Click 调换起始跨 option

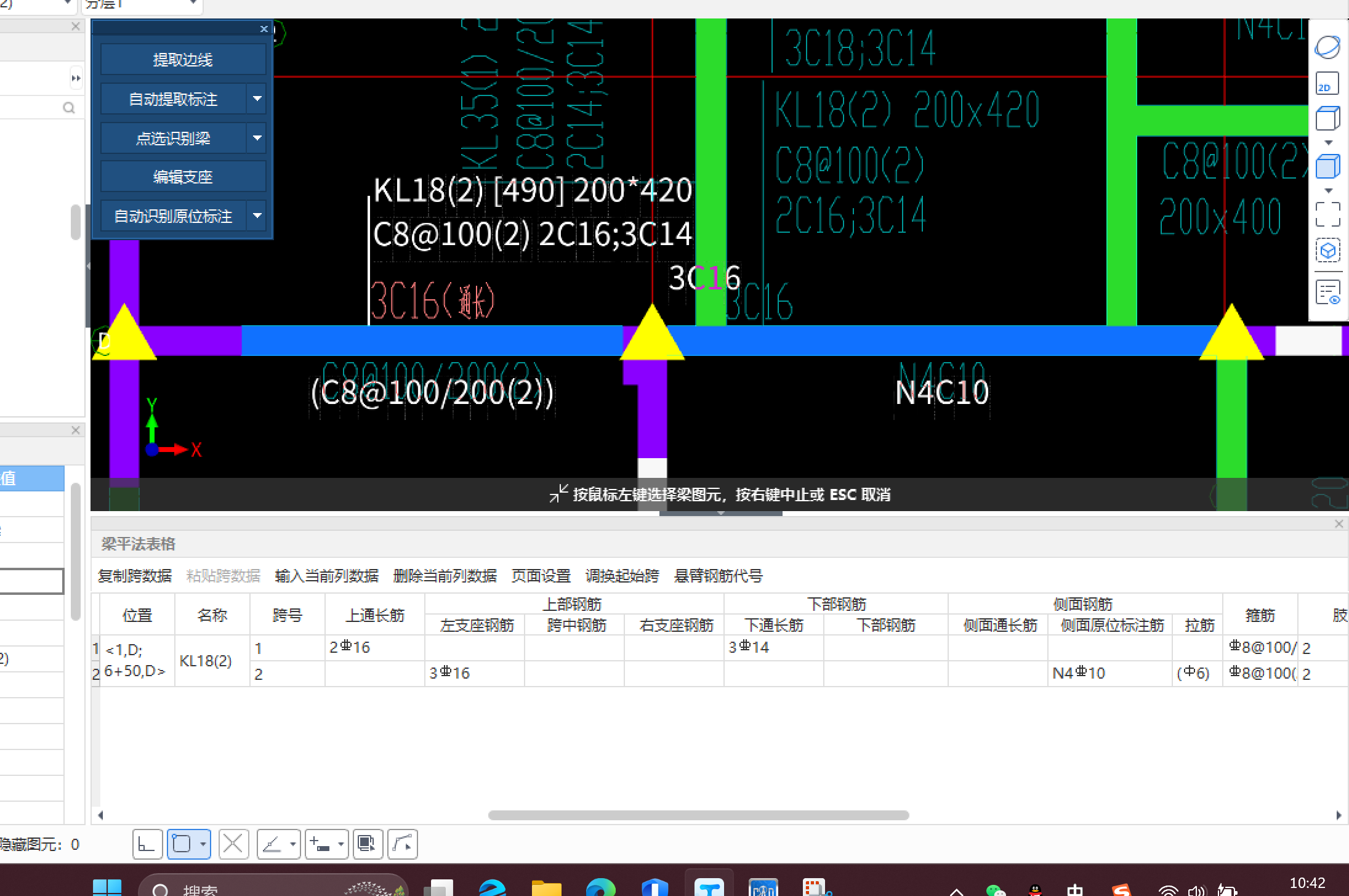point(622,576)
